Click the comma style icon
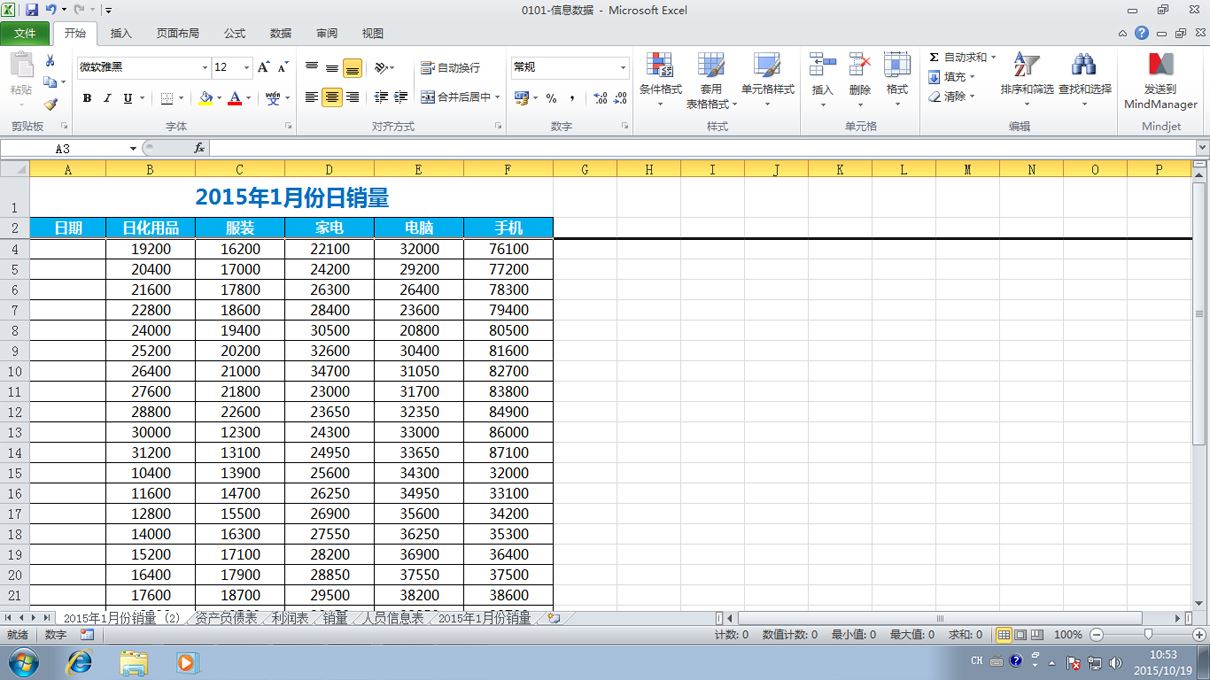1210x680 pixels. pyautogui.click(x=572, y=98)
